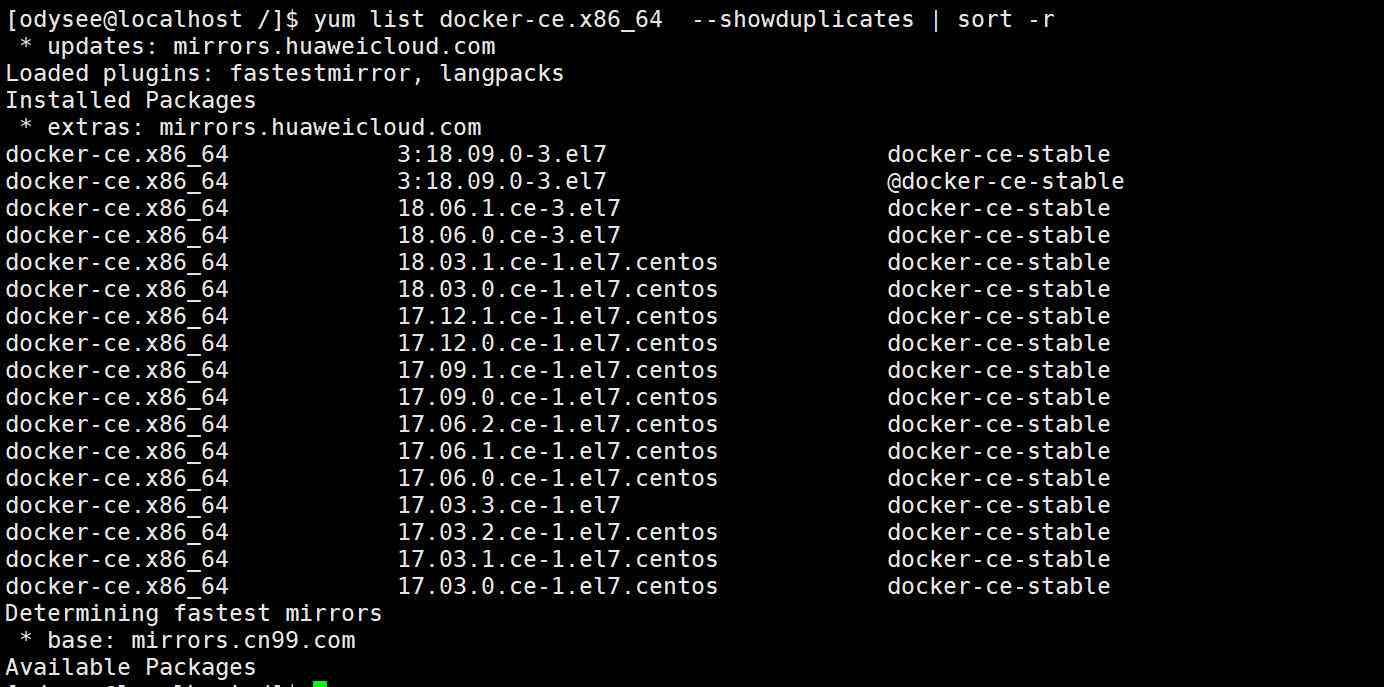Select the 18.03.1.ce-1.el7.centos version
The width and height of the screenshot is (1384, 687).
click(558, 263)
